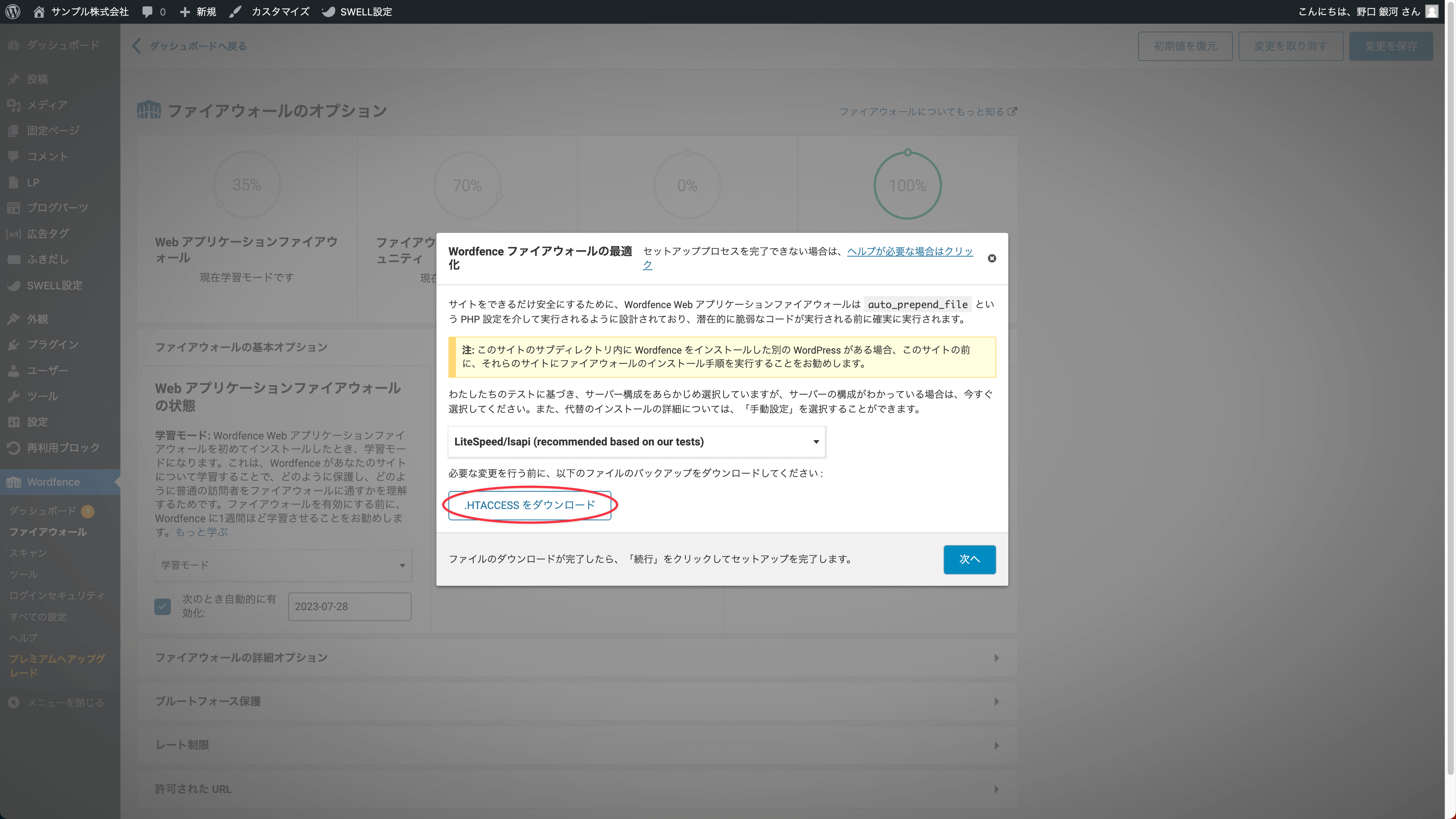The width and height of the screenshot is (1456, 819).
Task: Click the .HTACCESS をダウンロード button
Action: (x=529, y=505)
